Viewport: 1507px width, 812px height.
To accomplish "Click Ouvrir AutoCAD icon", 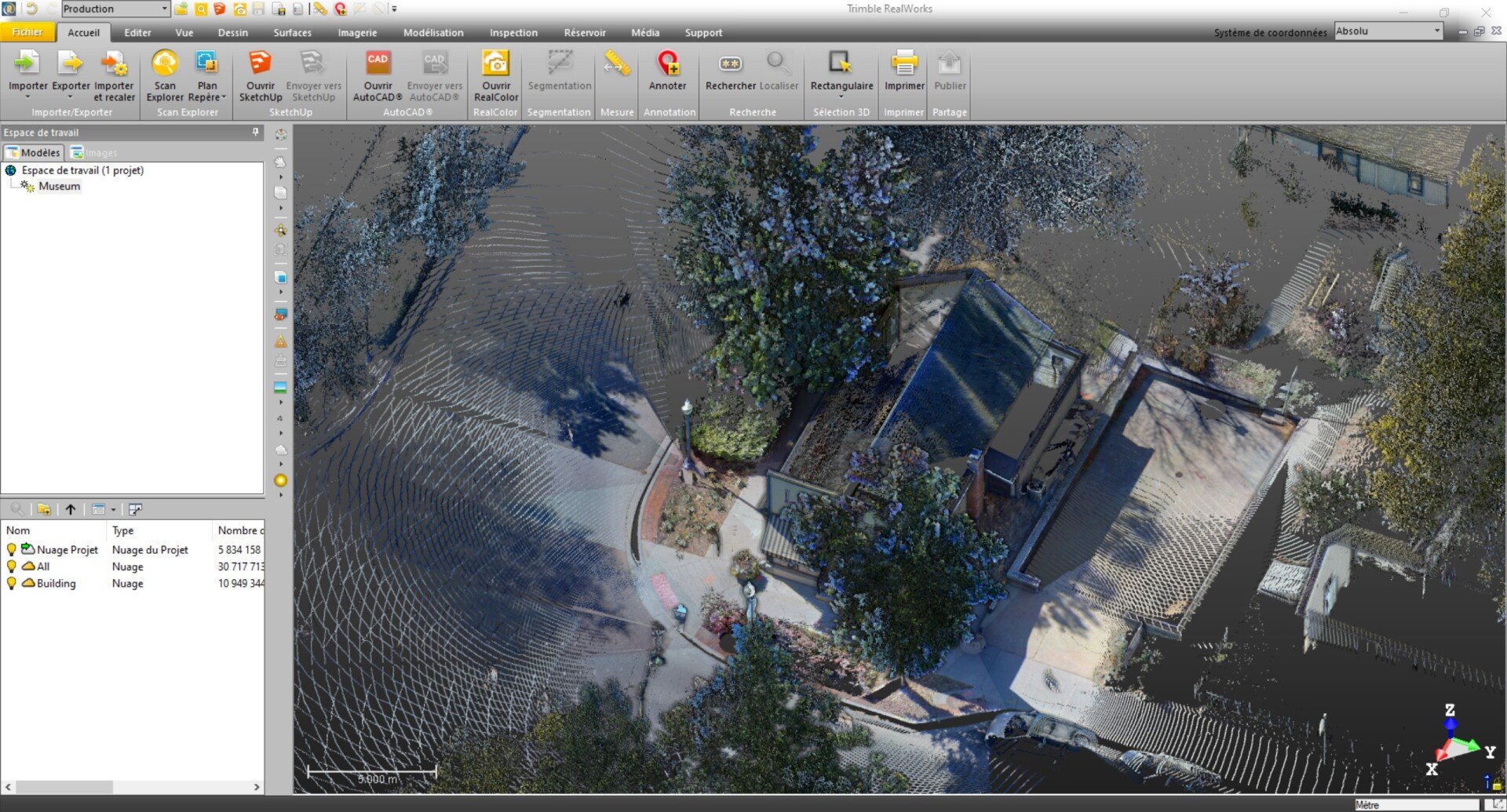I will click(378, 64).
